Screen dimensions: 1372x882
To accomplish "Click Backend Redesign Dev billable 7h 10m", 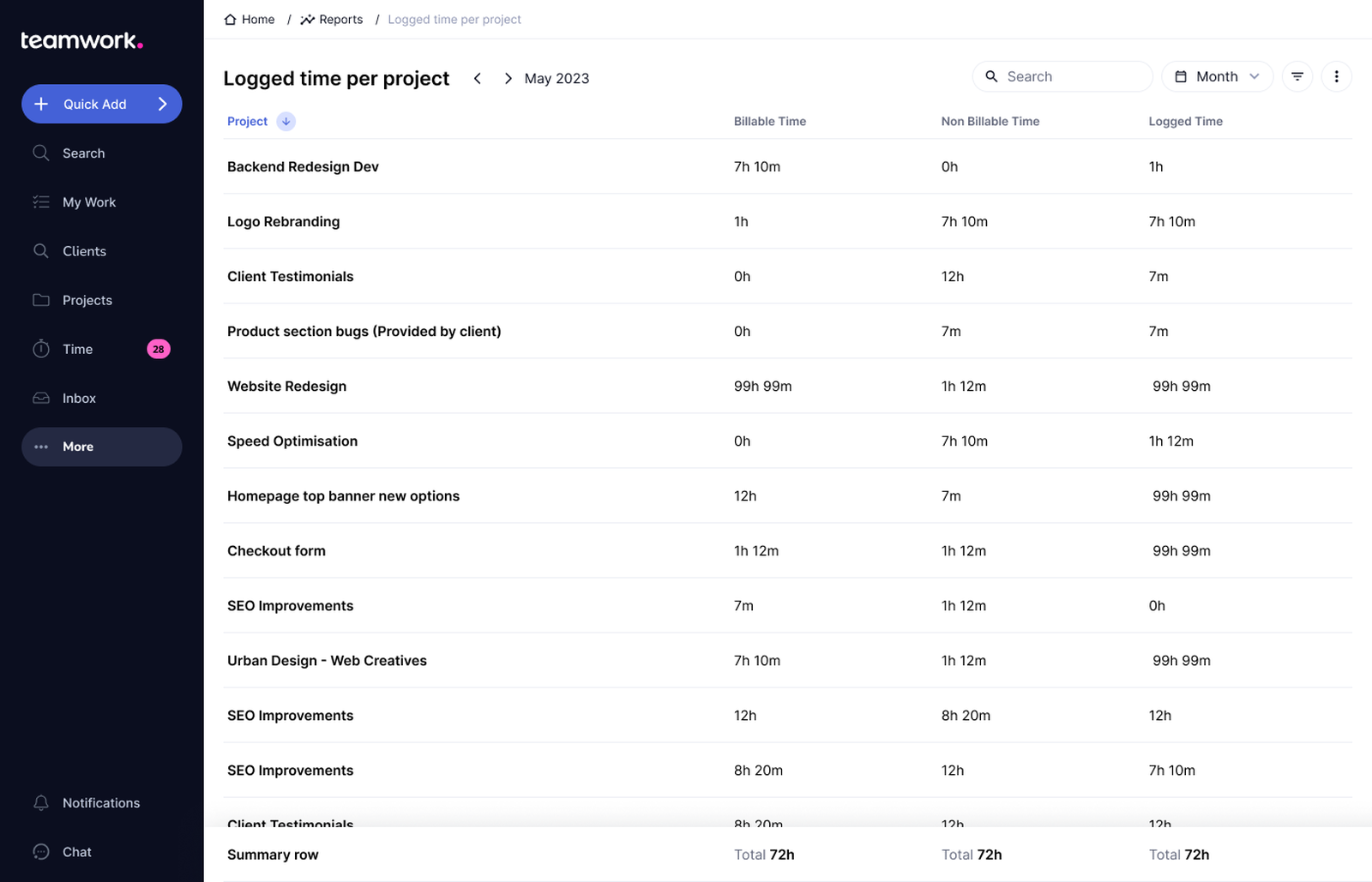I will (757, 166).
